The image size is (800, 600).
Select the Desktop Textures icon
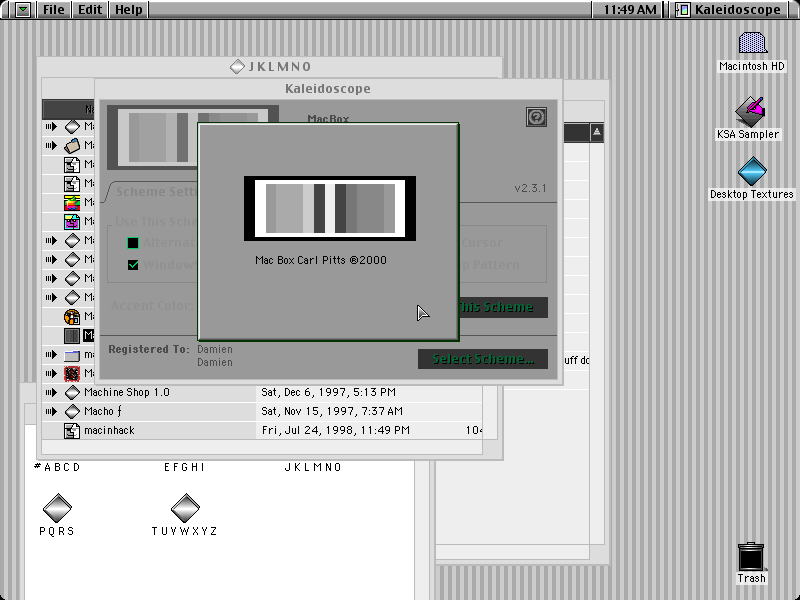[752, 171]
